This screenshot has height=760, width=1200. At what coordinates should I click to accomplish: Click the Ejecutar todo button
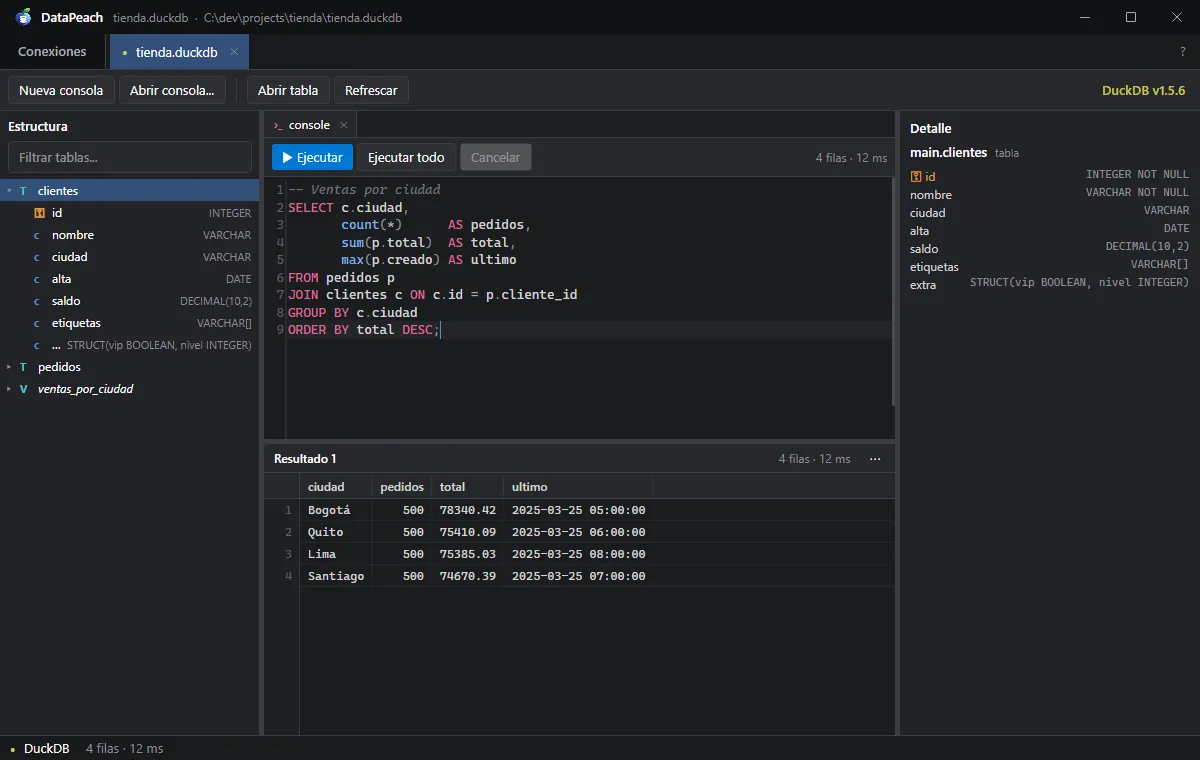[406, 157]
